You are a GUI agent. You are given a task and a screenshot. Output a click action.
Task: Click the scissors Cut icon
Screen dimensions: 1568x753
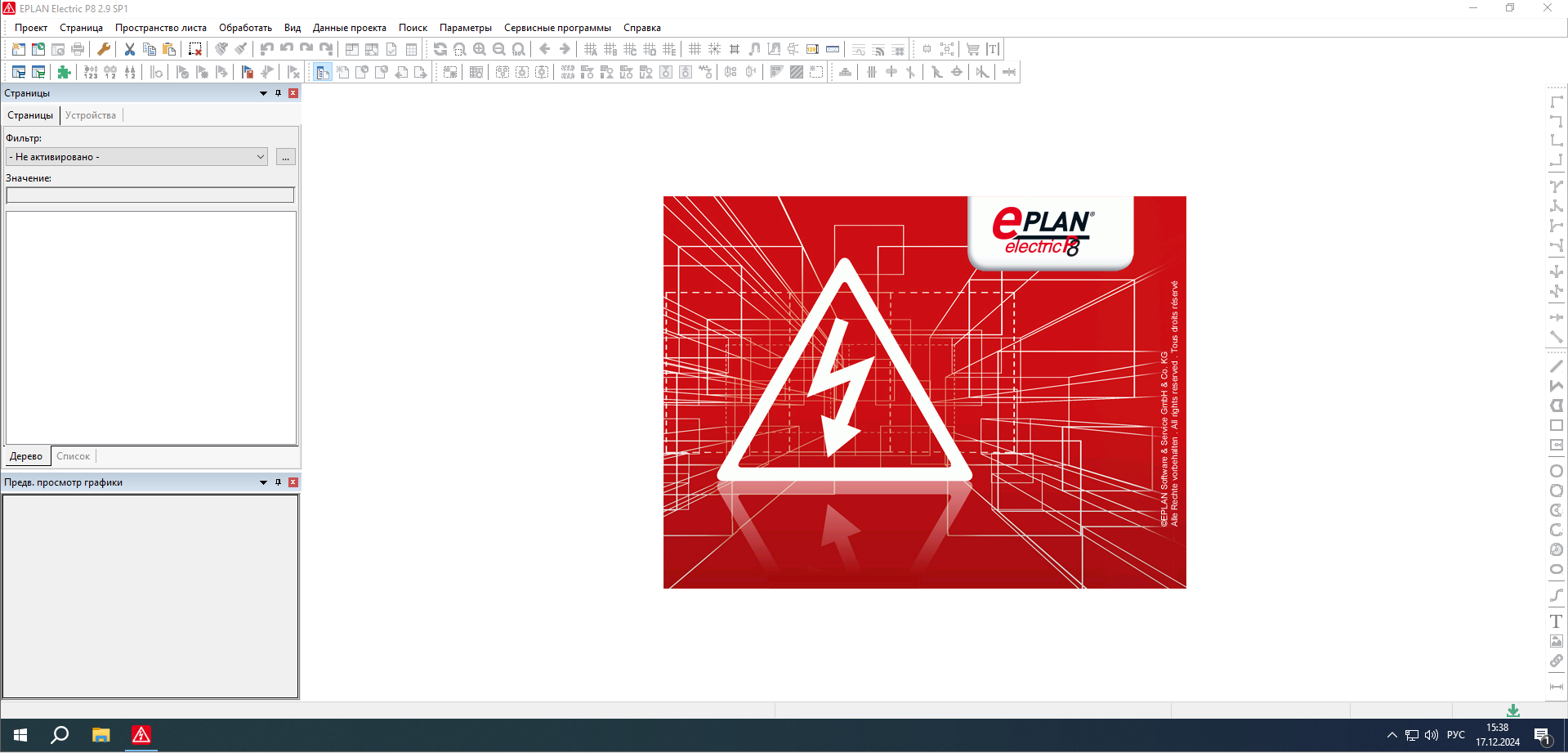point(129,49)
